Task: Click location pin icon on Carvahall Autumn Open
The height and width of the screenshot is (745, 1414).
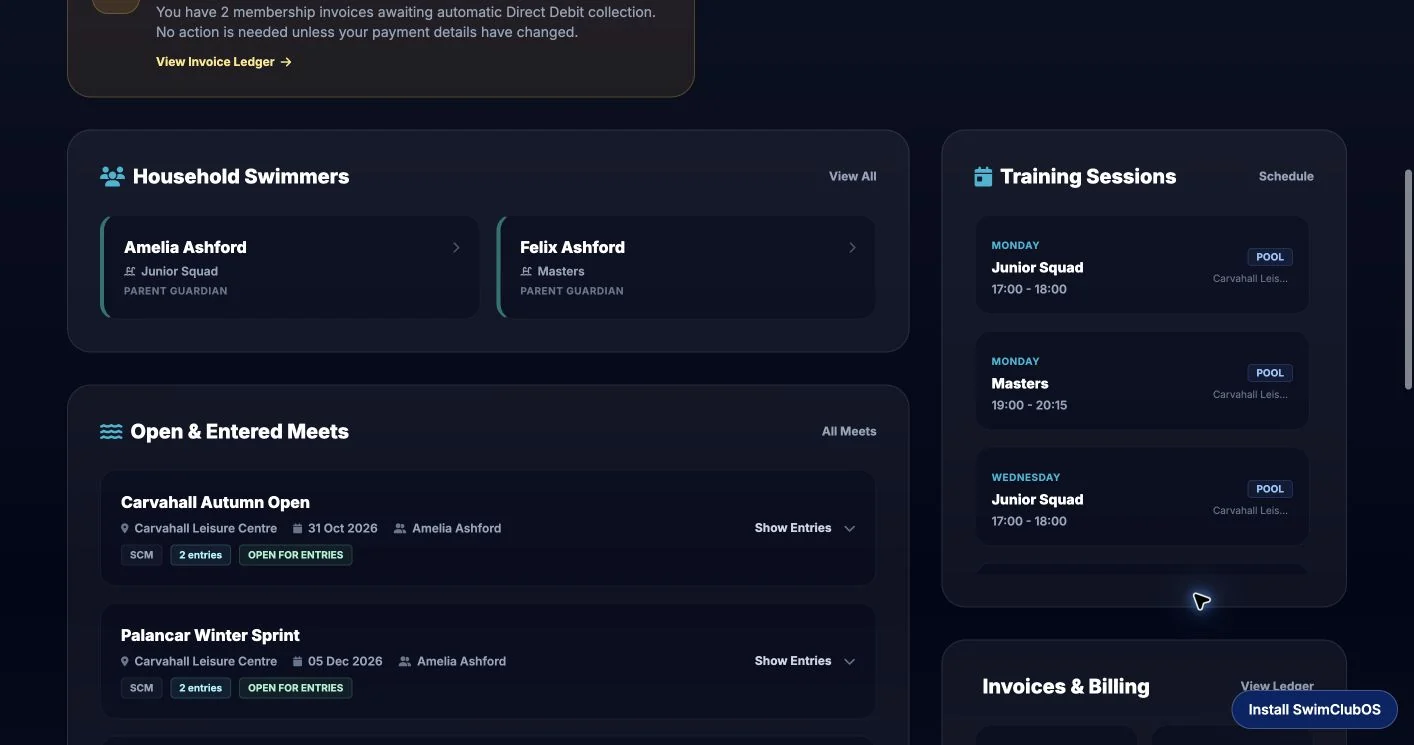Action: click(125, 528)
